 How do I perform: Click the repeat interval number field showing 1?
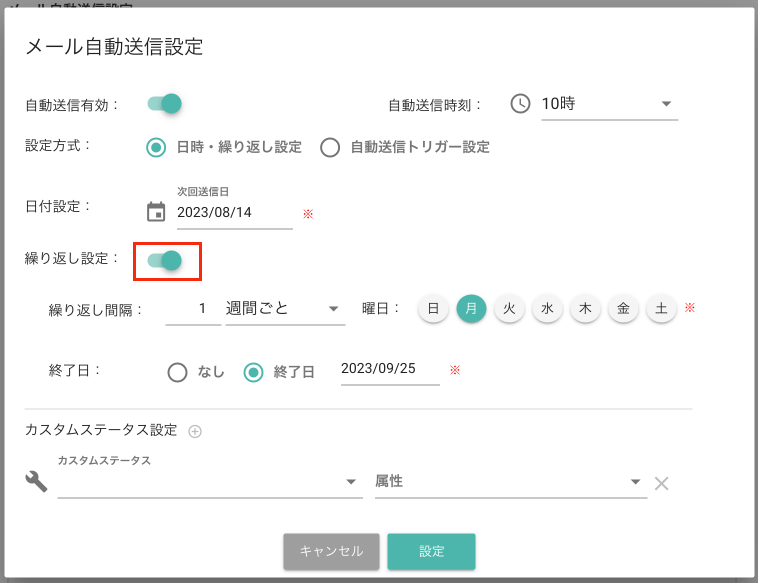193,309
